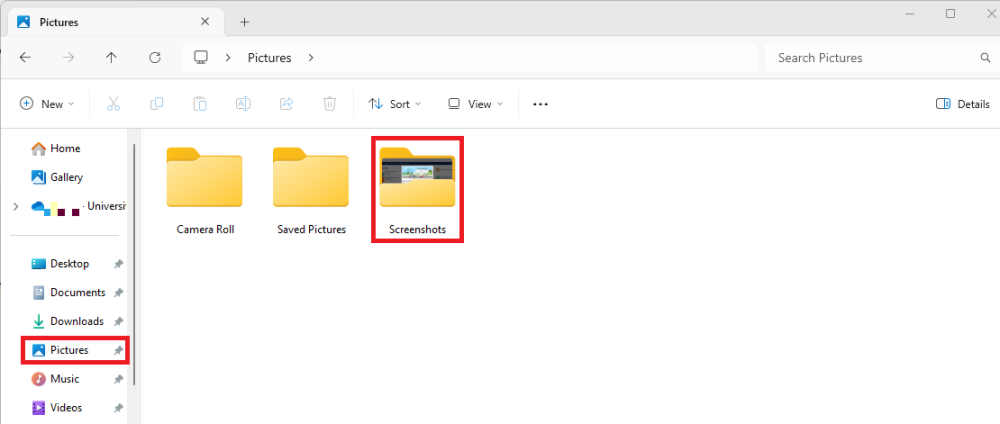This screenshot has width=1000, height=424.
Task: Open the Sort options dropdown
Action: [395, 104]
